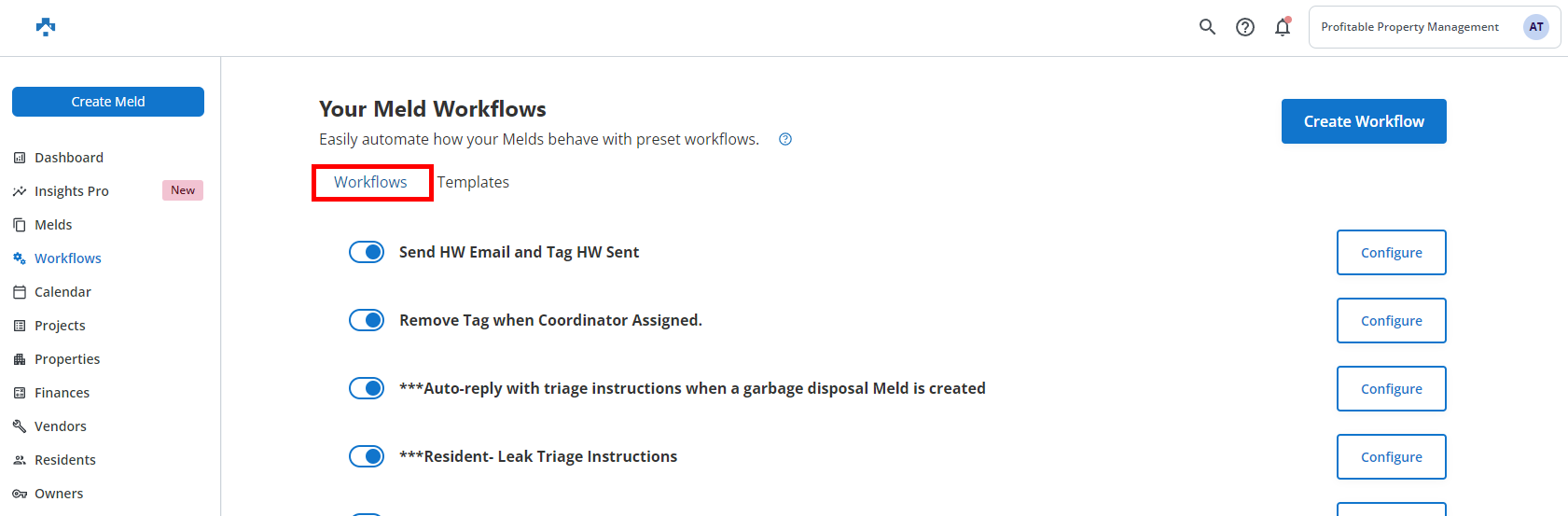
Task: Click the Calendar icon in sidebar
Action: [x=20, y=292]
